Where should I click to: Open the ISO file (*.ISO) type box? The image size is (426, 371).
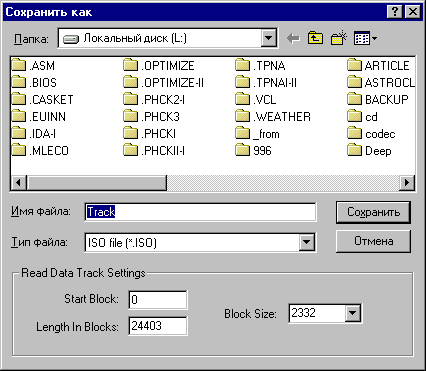[x=200, y=242]
